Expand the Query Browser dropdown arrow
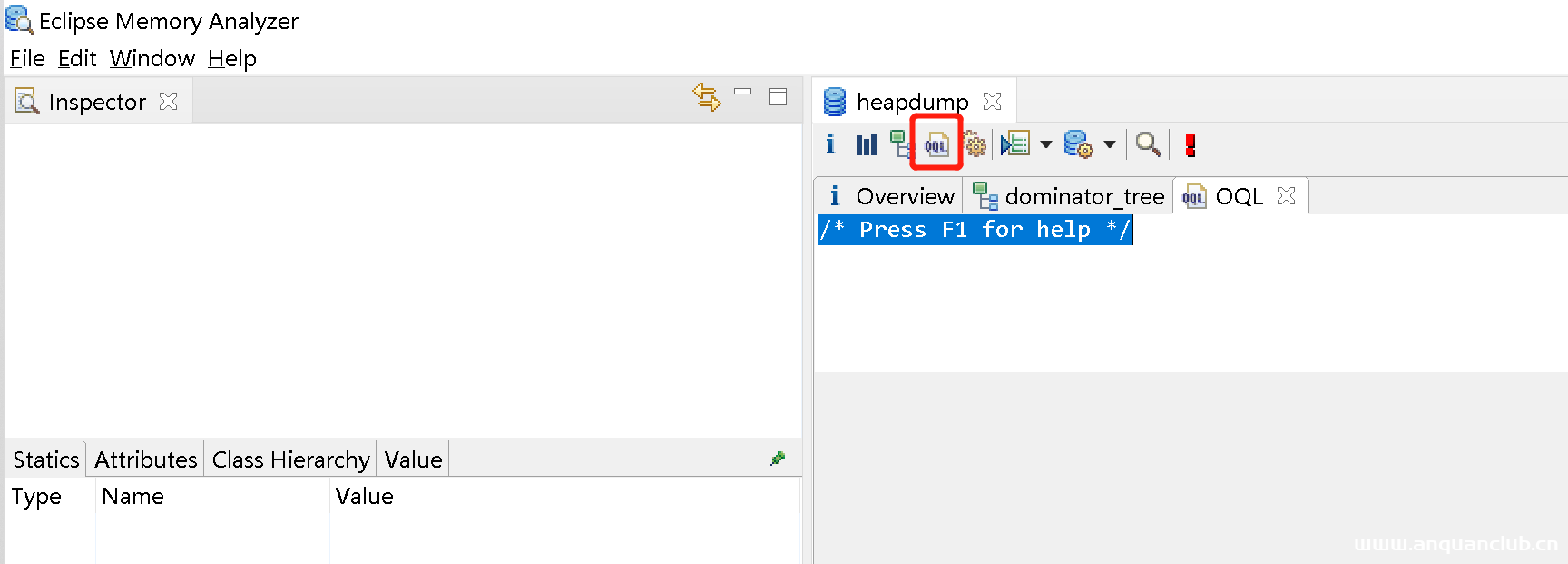This screenshot has width=1568, height=564. [1110, 144]
